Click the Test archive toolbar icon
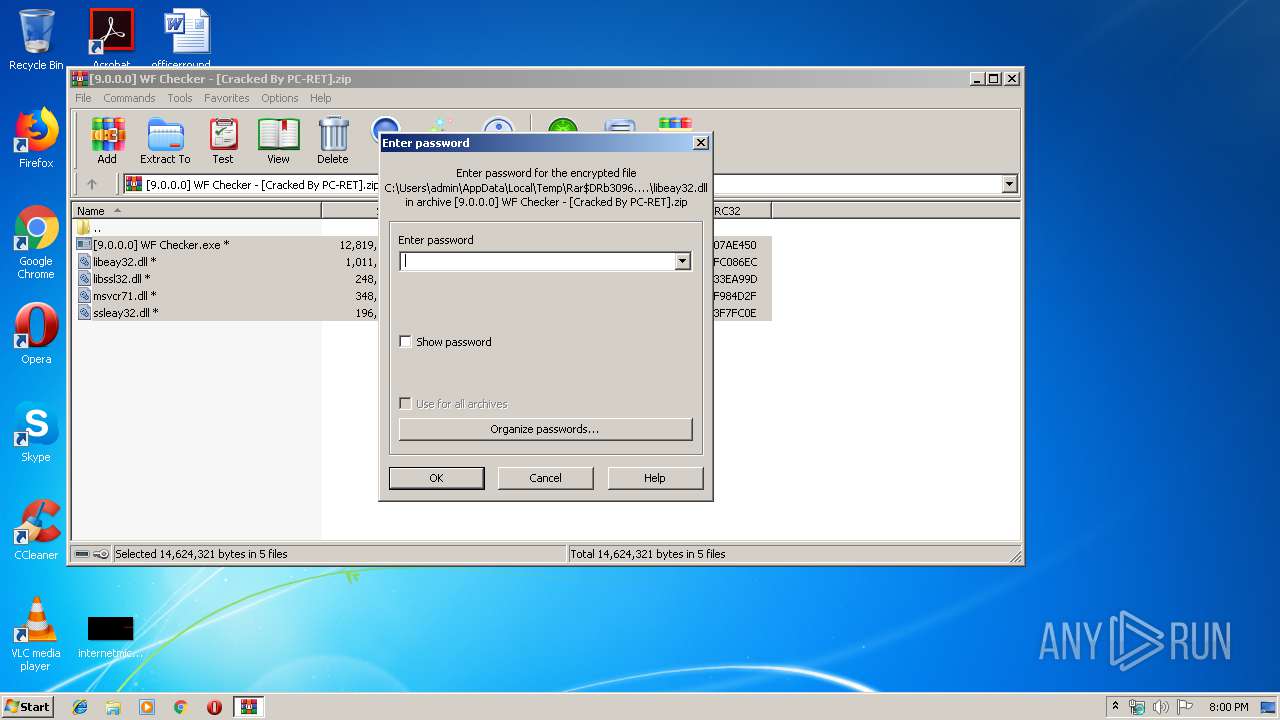 pos(223,141)
